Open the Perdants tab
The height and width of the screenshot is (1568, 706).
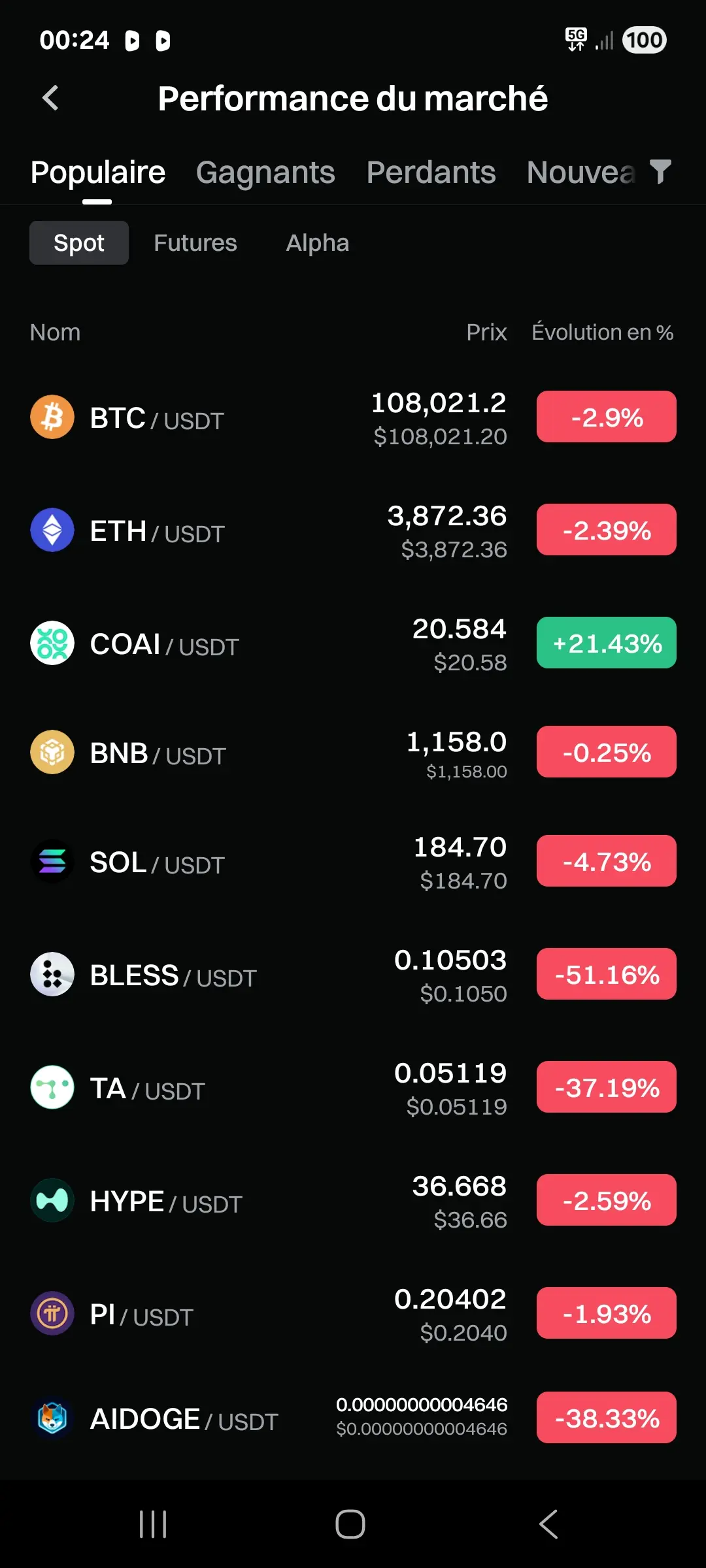[x=431, y=172]
